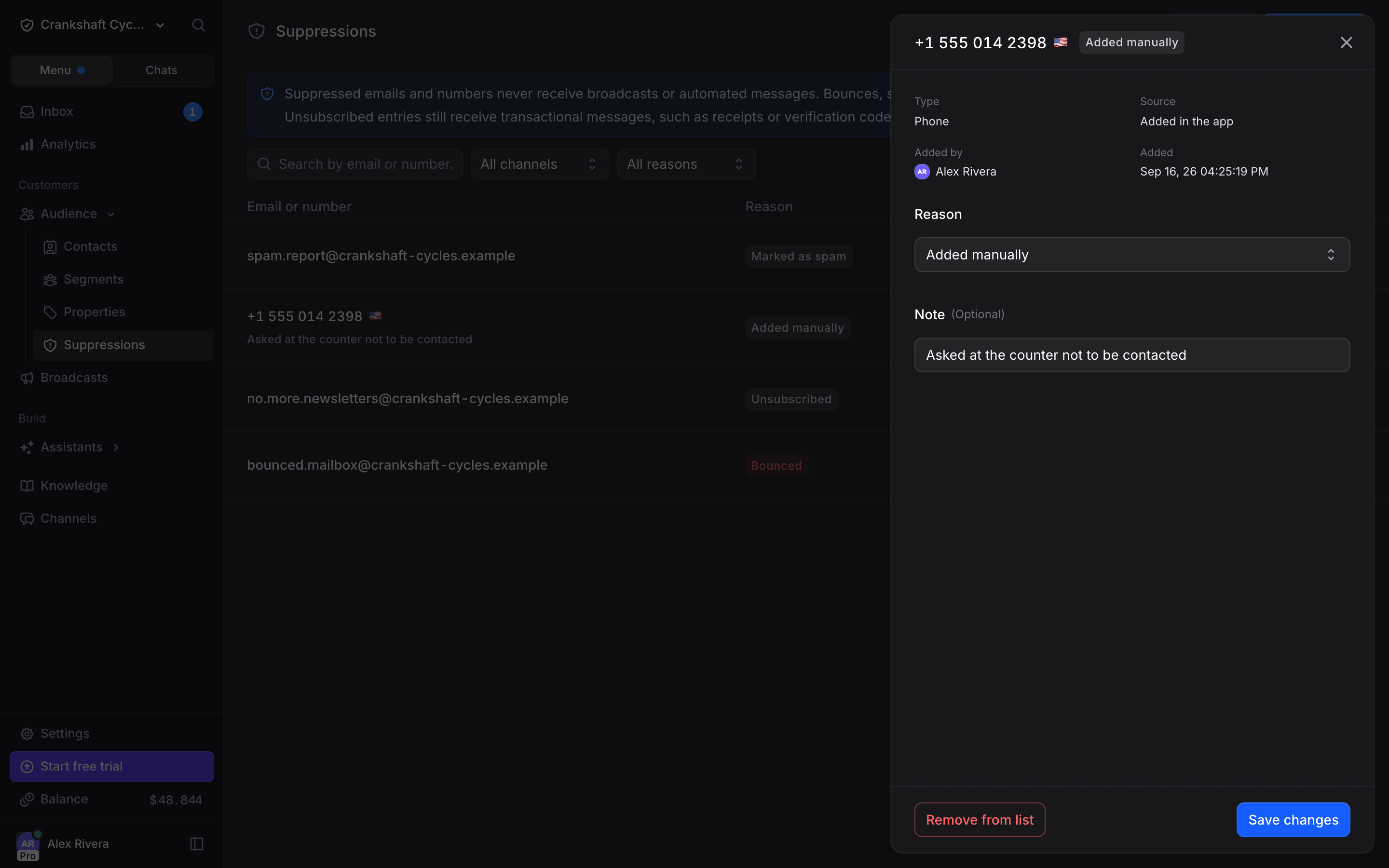Open Properties under Audience
1389x868 pixels.
pos(123,312)
